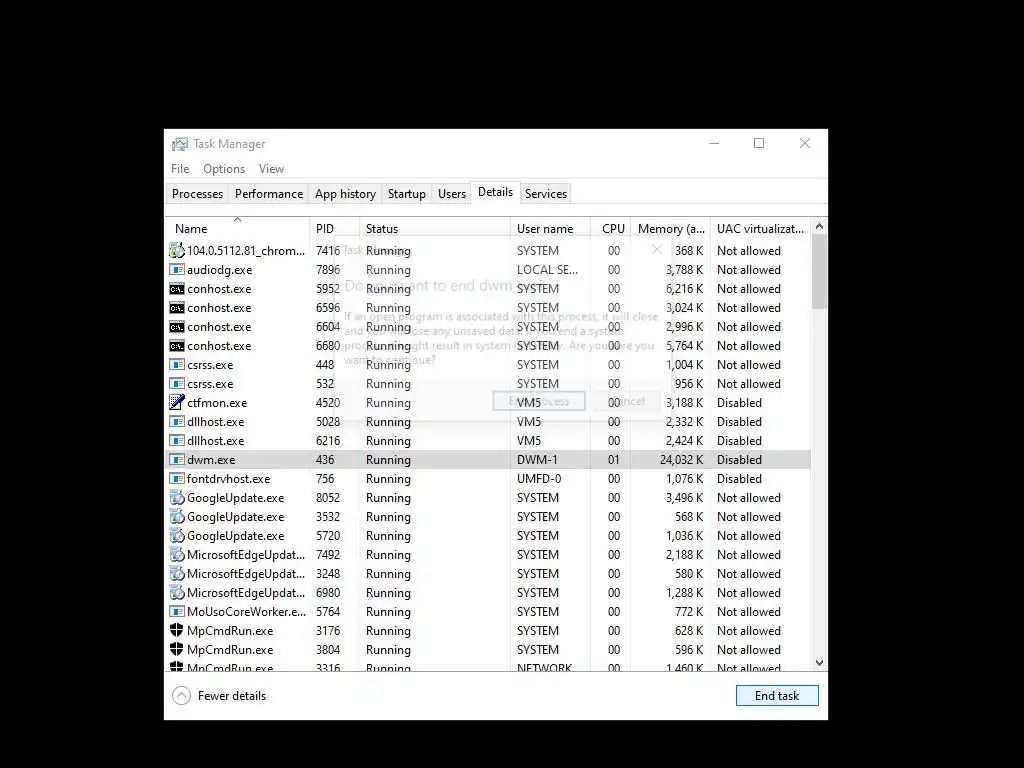Sort by the PID column header
Image resolution: width=1024 pixels, height=768 pixels.
pyautogui.click(x=334, y=229)
